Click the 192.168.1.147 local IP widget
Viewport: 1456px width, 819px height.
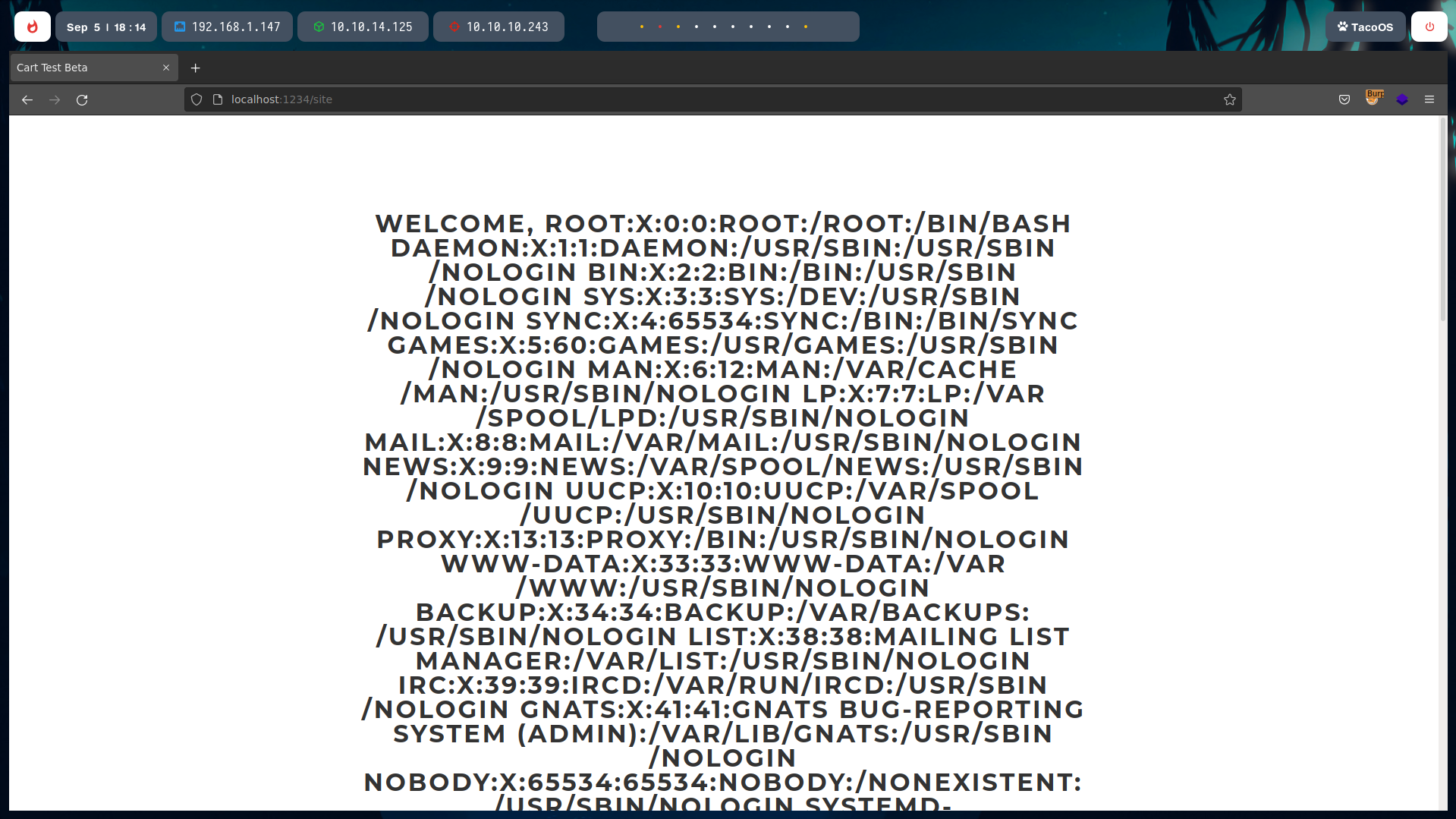click(227, 27)
